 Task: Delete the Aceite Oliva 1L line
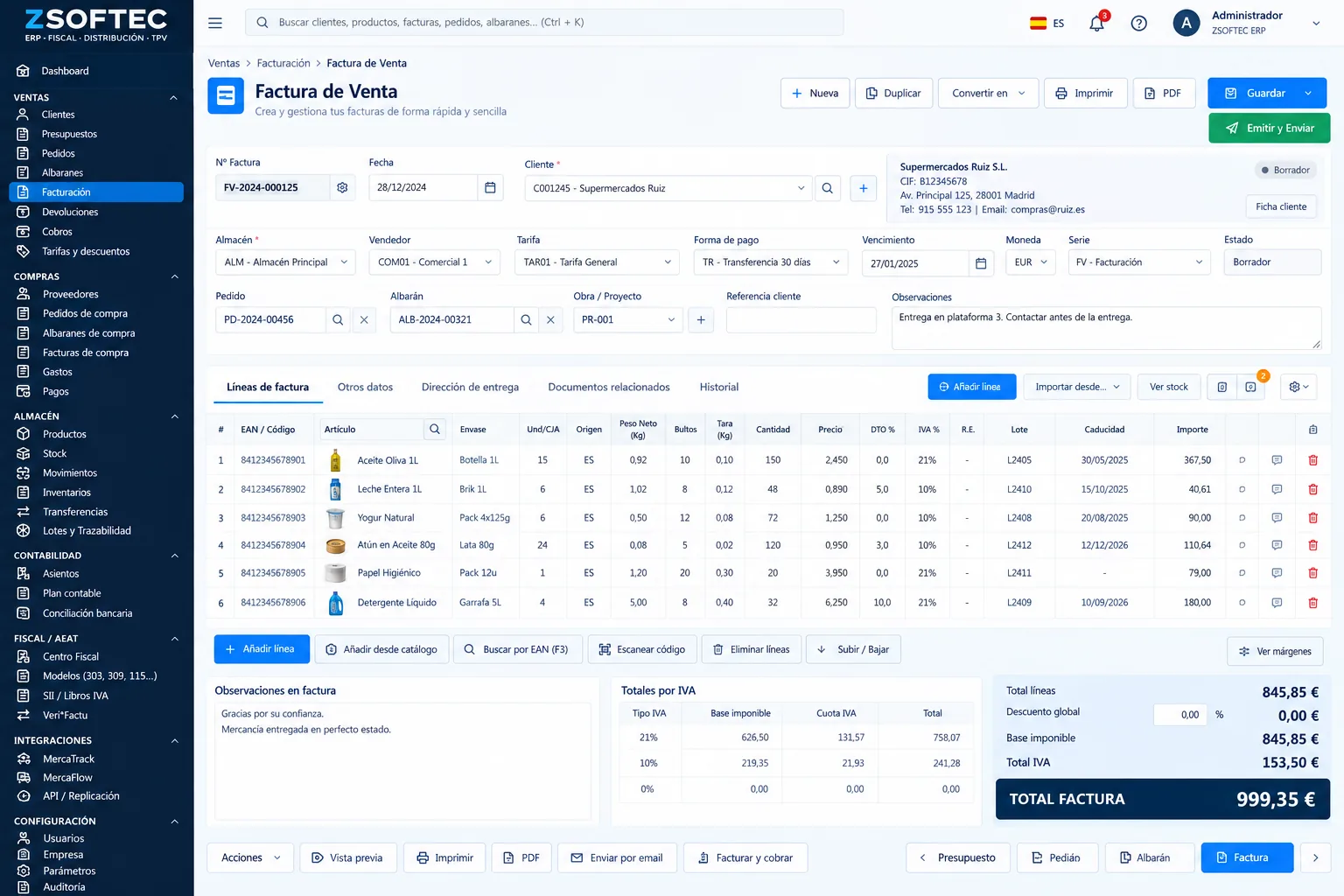1312,460
